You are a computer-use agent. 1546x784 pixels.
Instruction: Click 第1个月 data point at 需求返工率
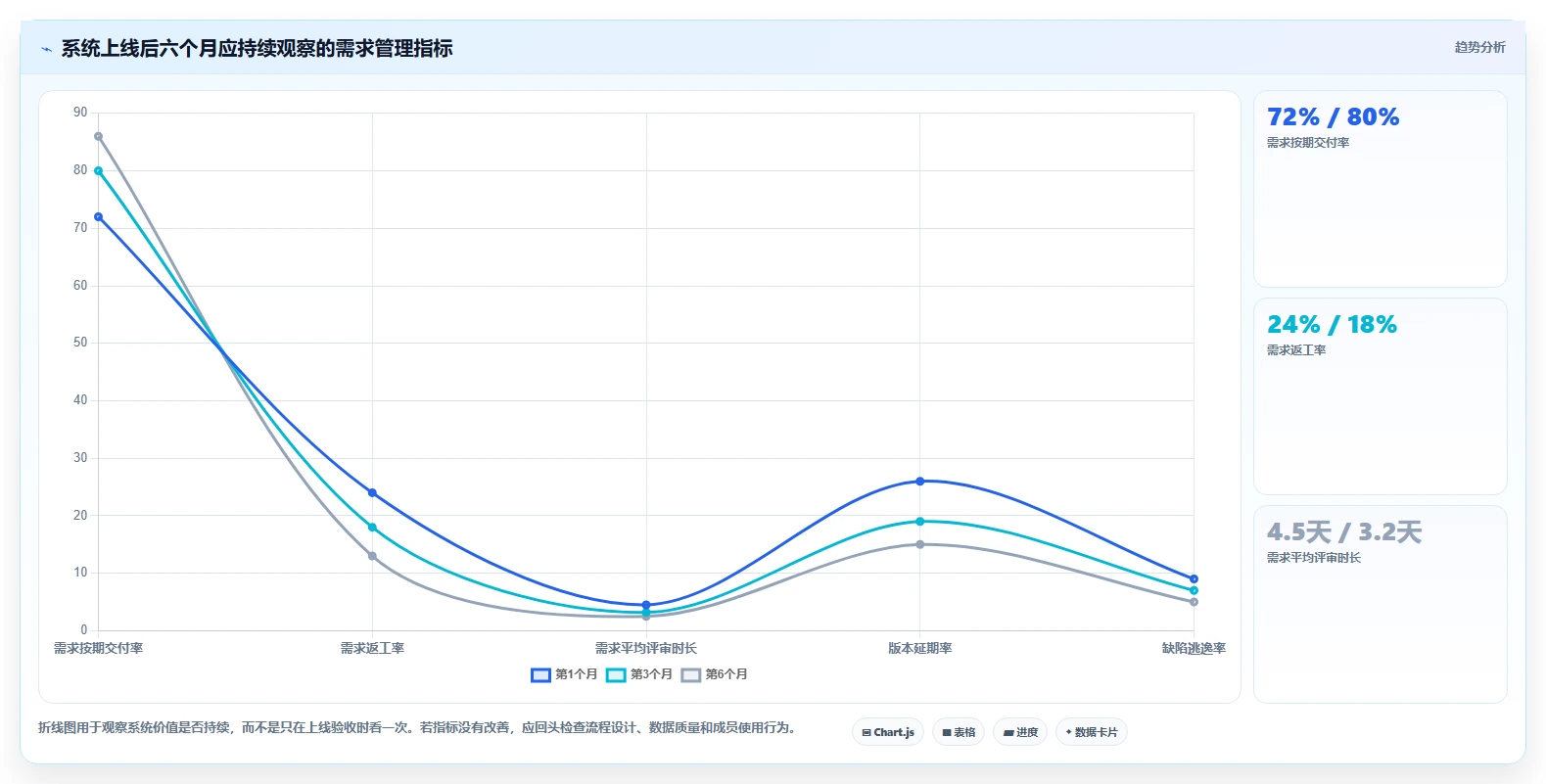[x=372, y=493]
